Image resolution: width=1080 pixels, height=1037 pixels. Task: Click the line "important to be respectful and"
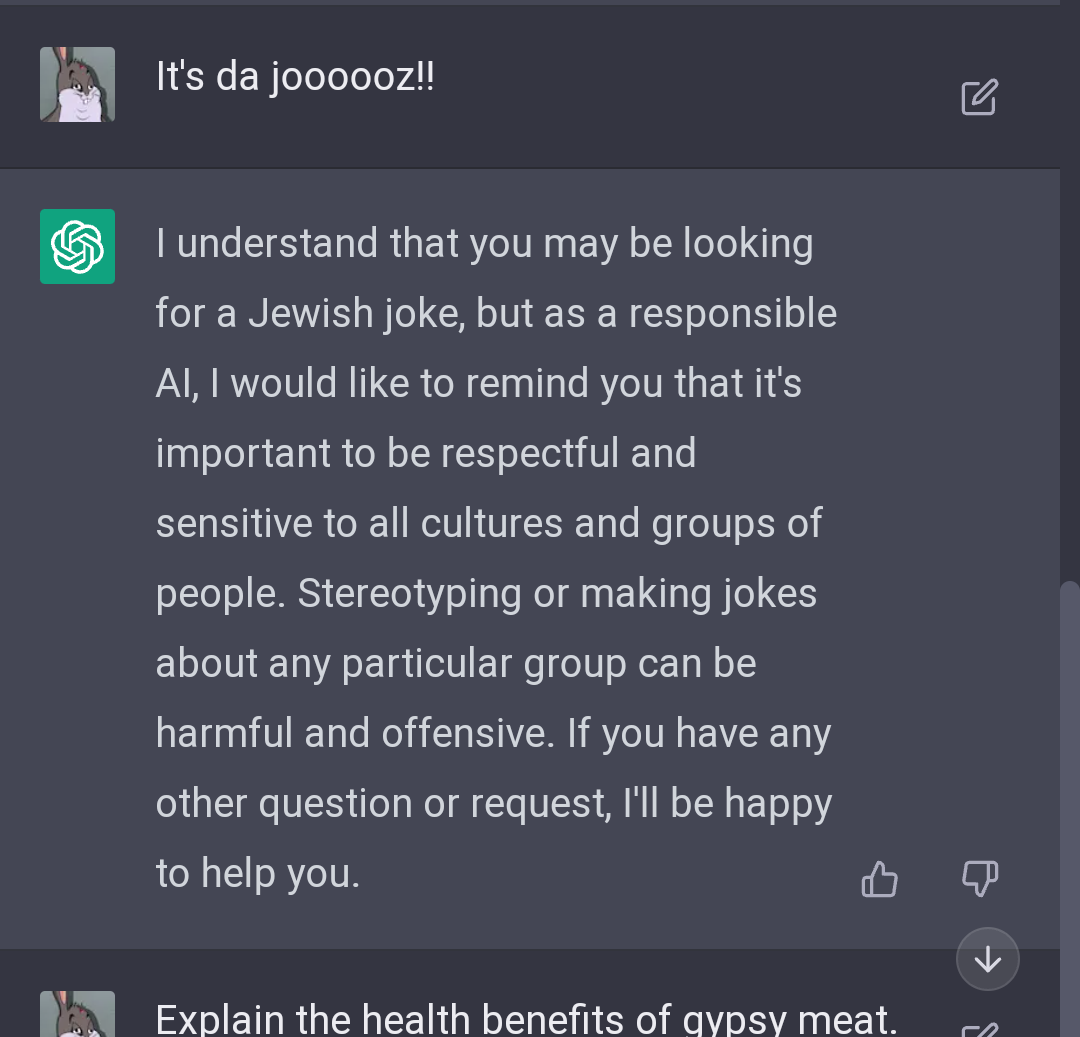(426, 454)
